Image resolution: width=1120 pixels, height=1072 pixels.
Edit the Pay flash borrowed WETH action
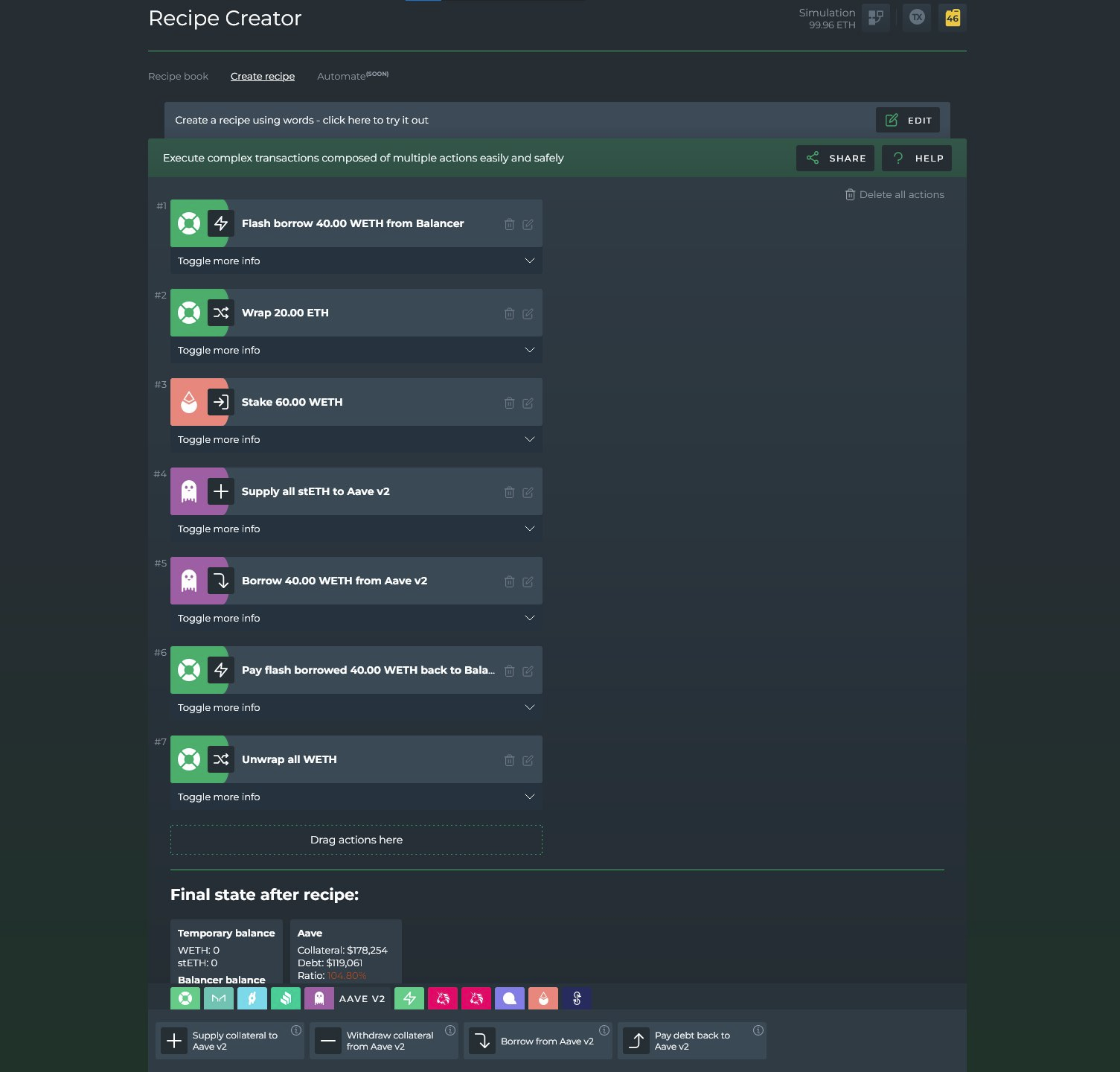[x=528, y=671]
